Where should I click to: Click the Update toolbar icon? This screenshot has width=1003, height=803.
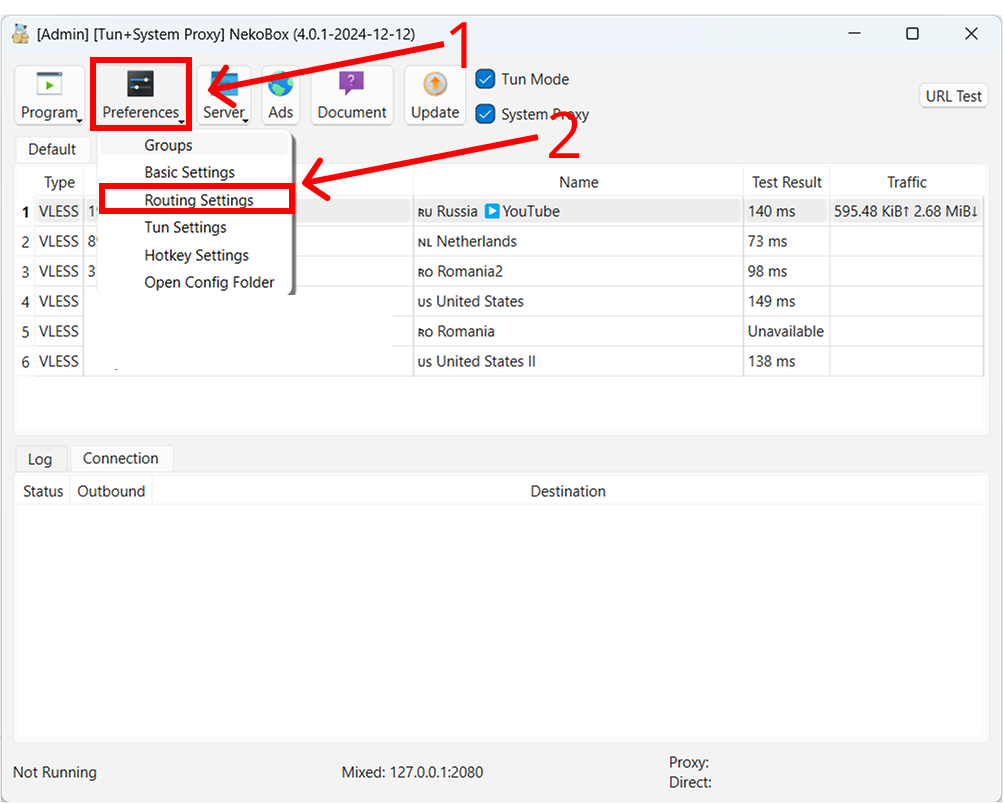pyautogui.click(x=434, y=82)
